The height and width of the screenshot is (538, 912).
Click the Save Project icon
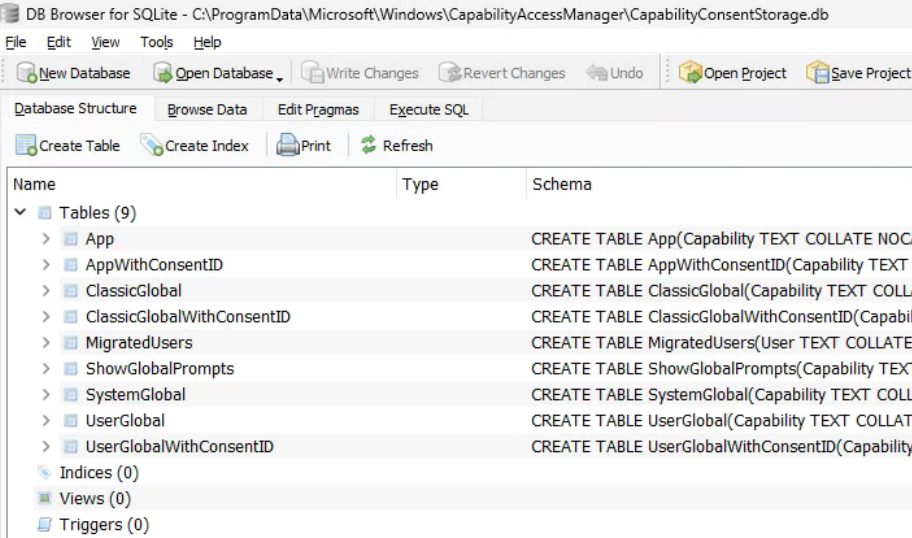[x=818, y=73]
